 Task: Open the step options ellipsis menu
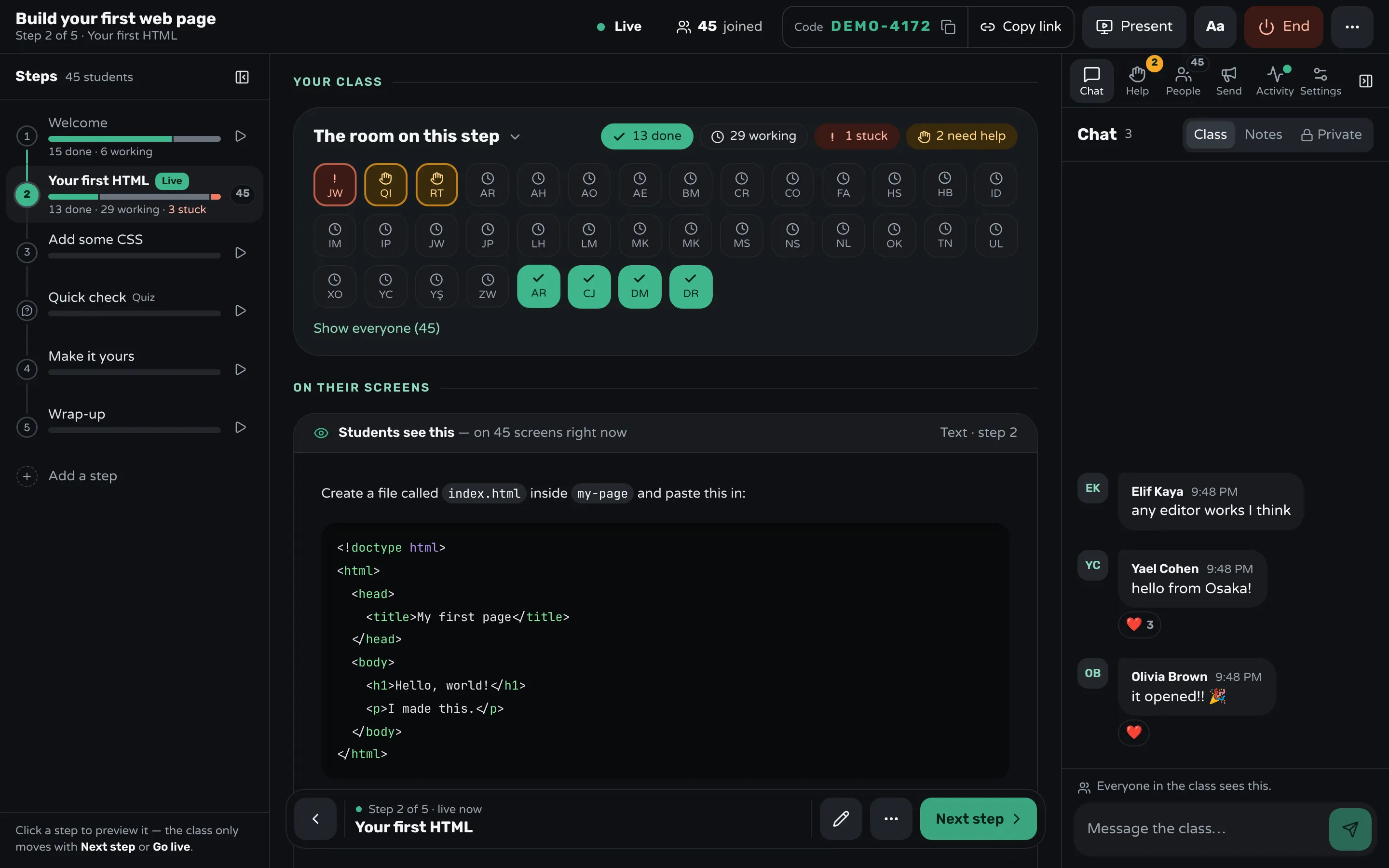pos(891,819)
